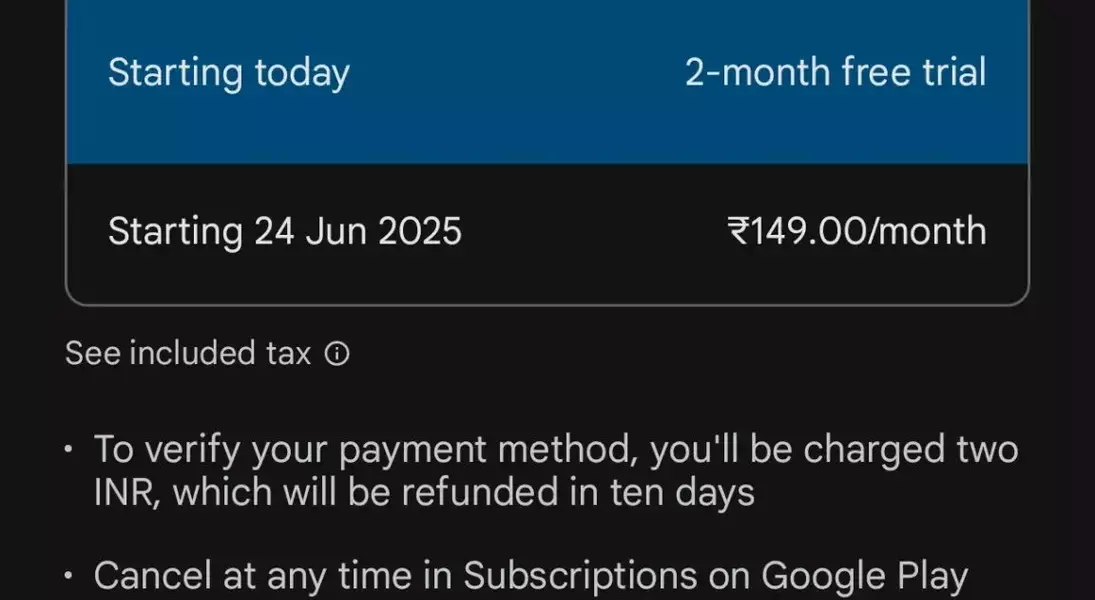Click the text charged two in the notice
The image size is (1095, 600).
(911, 450)
